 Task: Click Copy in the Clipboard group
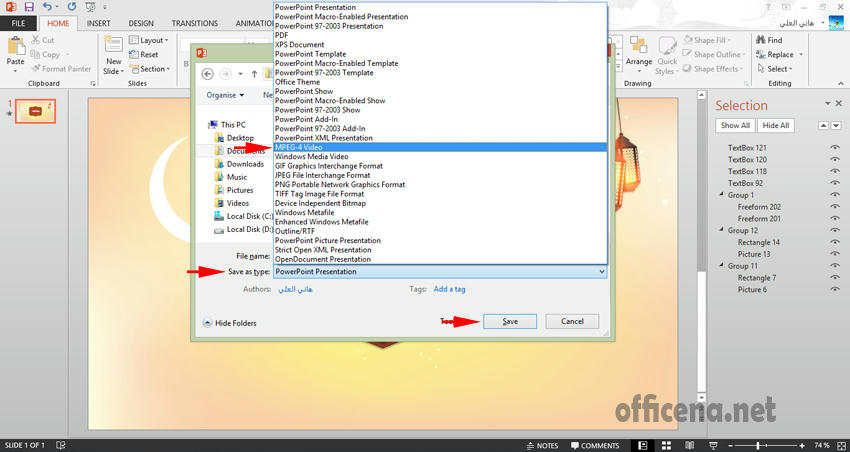pos(45,54)
